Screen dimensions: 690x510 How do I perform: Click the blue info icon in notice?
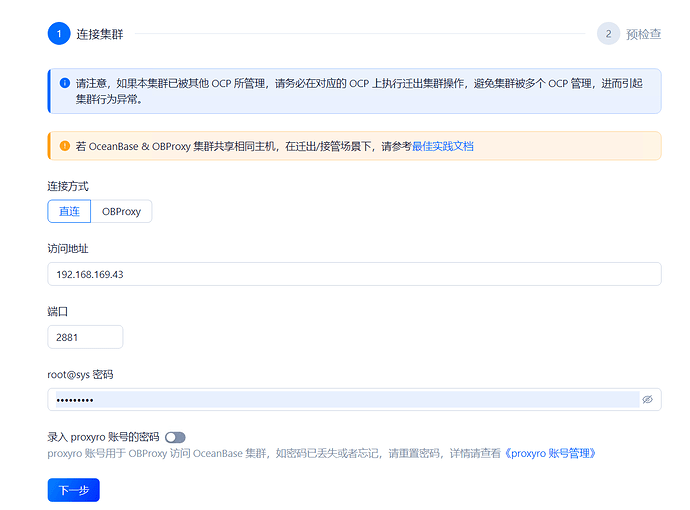tap(65, 83)
